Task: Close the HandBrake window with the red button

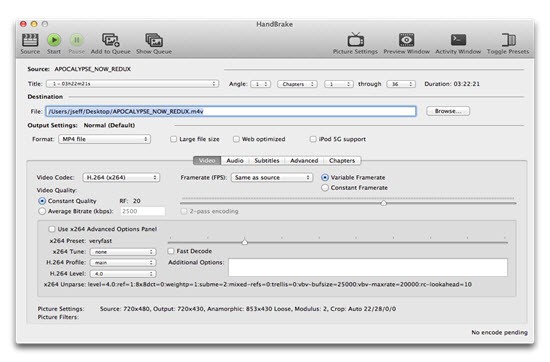Action: click(x=23, y=24)
